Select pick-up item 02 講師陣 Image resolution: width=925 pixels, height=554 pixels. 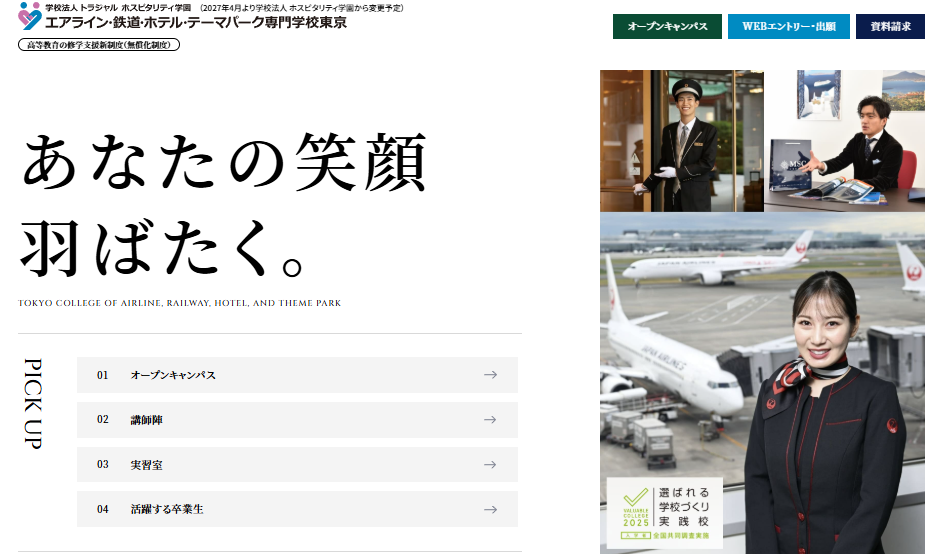click(297, 419)
